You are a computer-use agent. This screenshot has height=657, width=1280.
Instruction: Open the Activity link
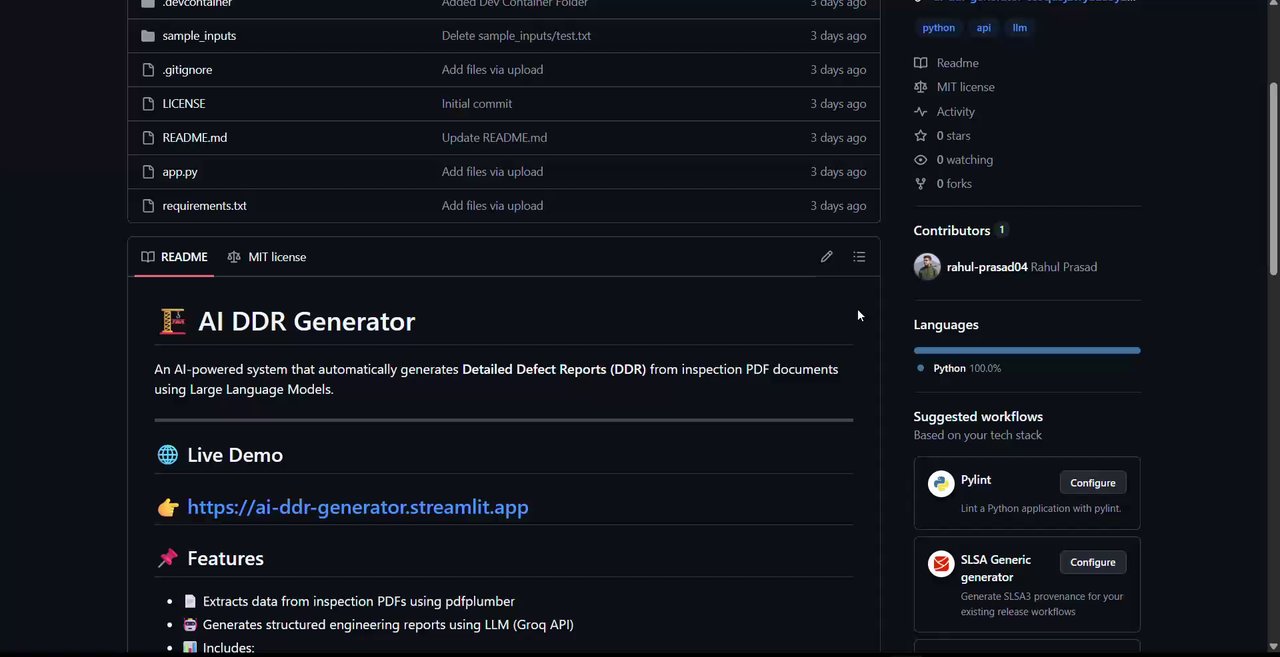pyautogui.click(x=955, y=112)
